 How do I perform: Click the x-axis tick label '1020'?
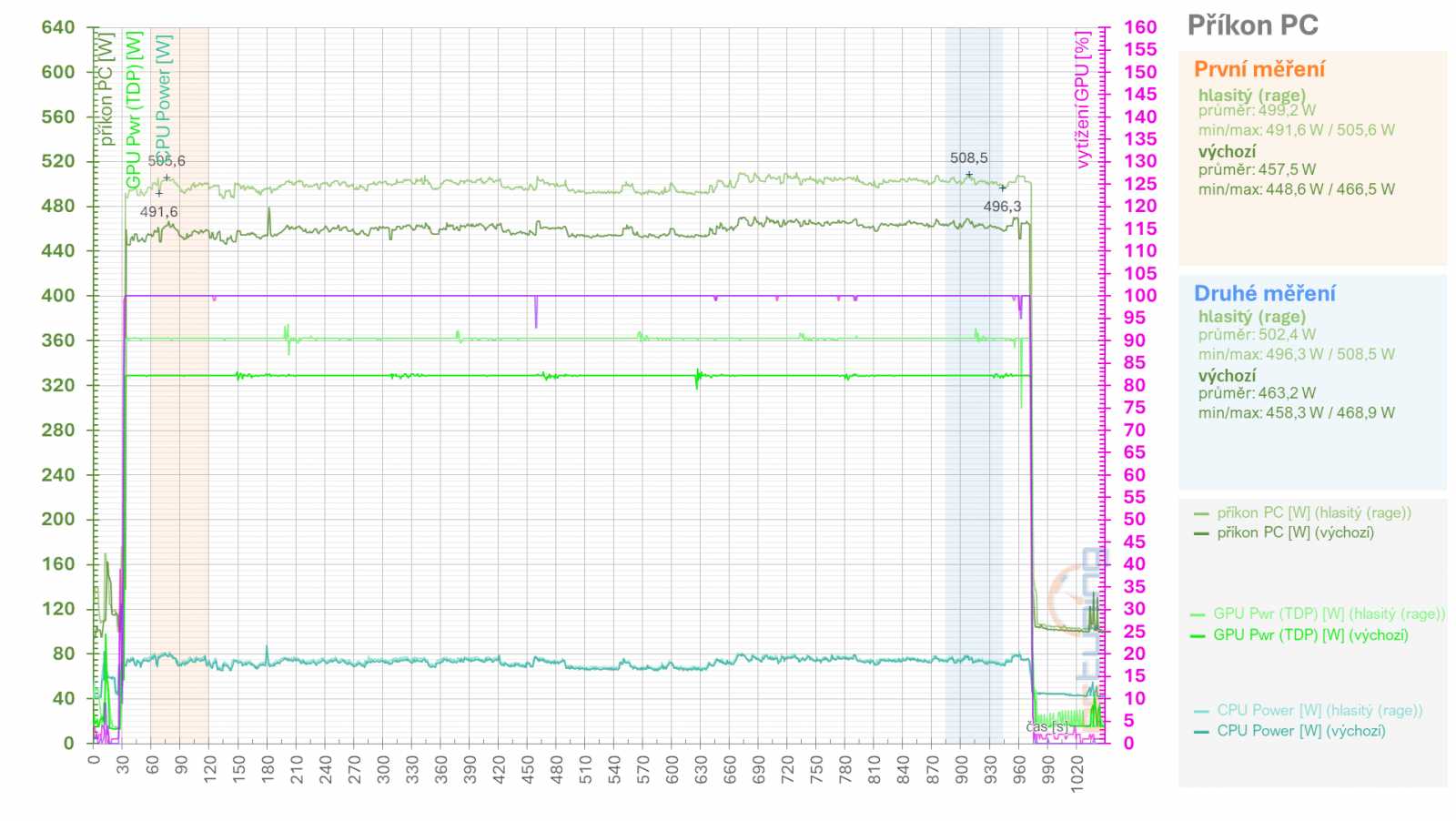(1077, 773)
